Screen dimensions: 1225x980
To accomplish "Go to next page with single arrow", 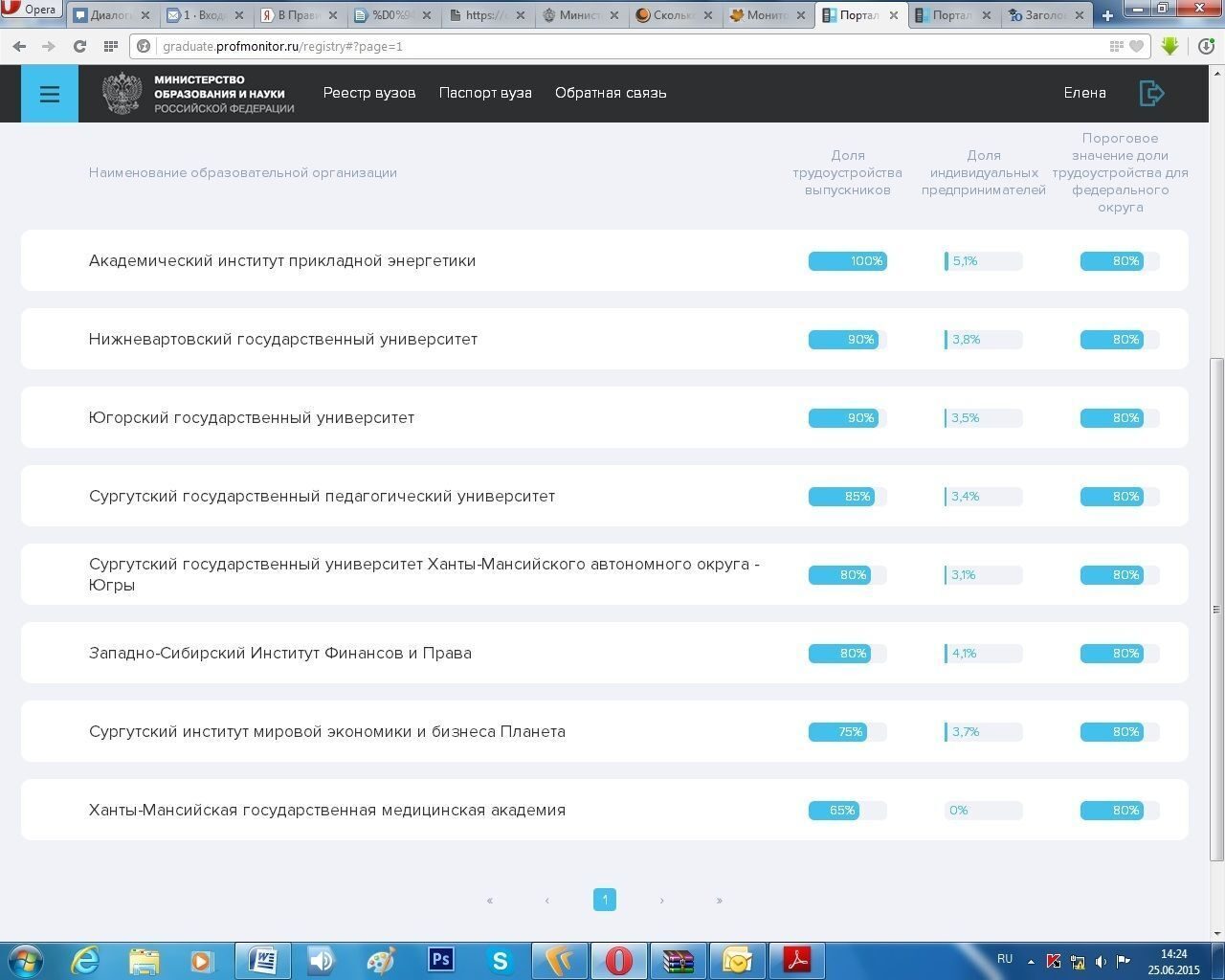I will pyautogui.click(x=661, y=900).
